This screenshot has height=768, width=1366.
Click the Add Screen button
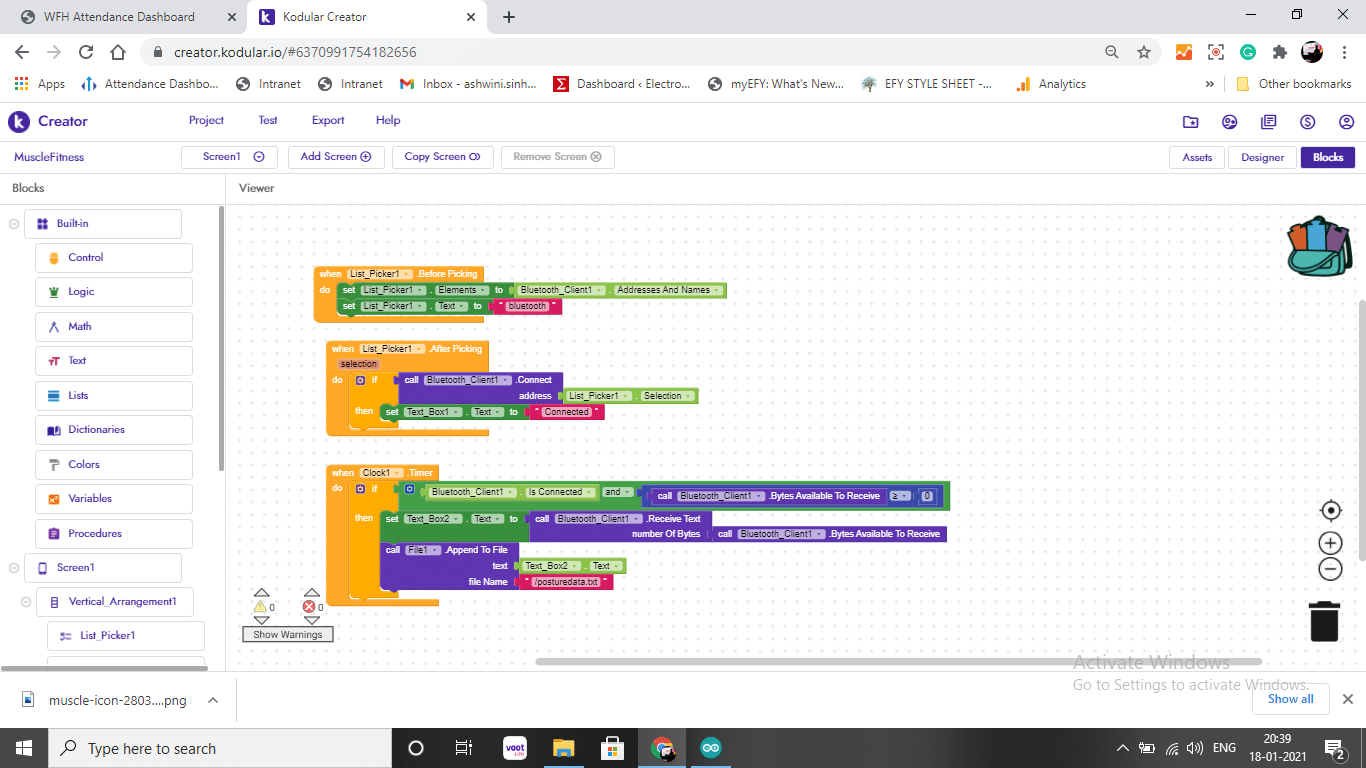point(336,157)
